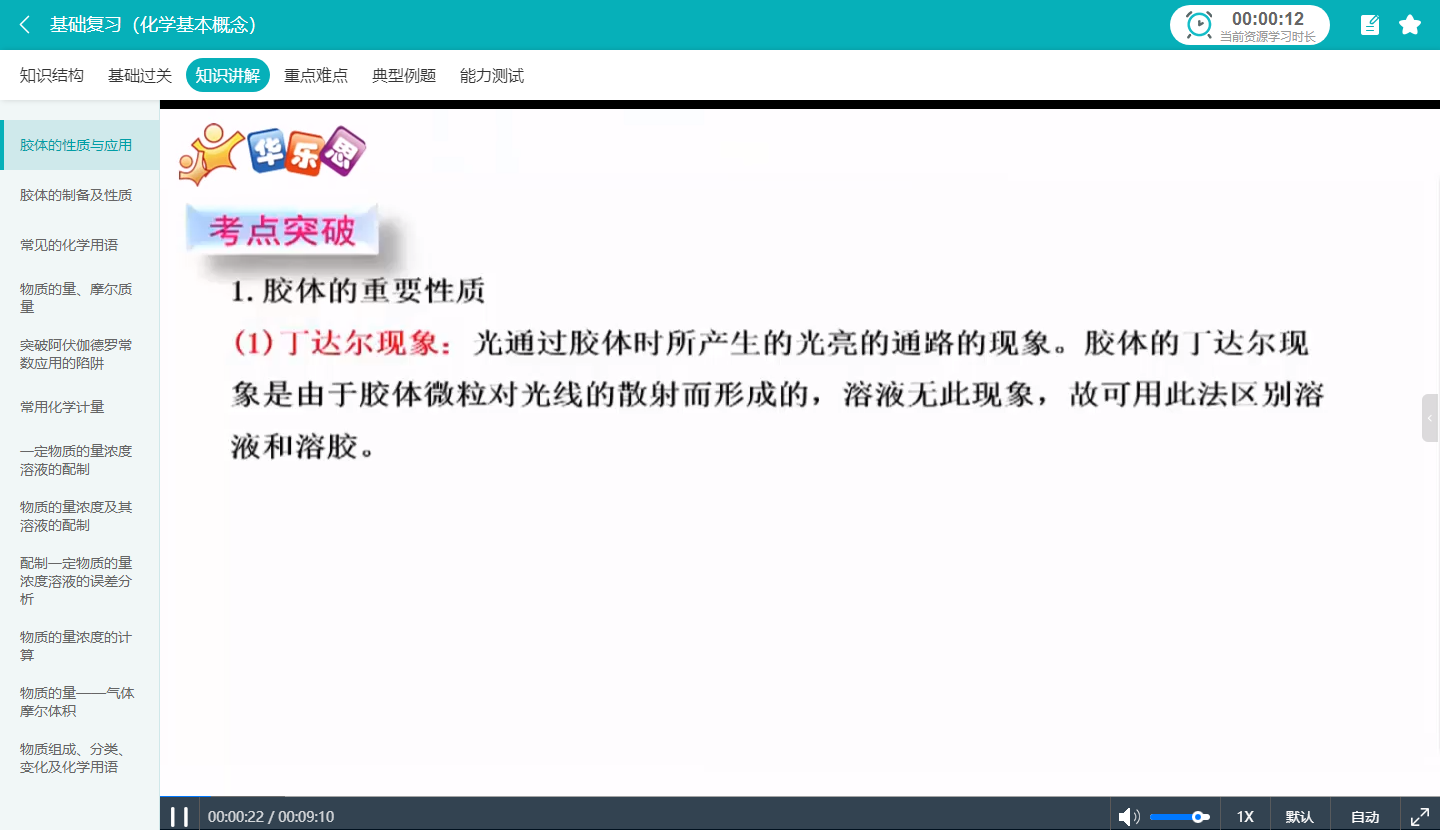Viewport: 1440px width, 830px height.
Task: Open the 典型例题 tab
Action: pos(404,75)
